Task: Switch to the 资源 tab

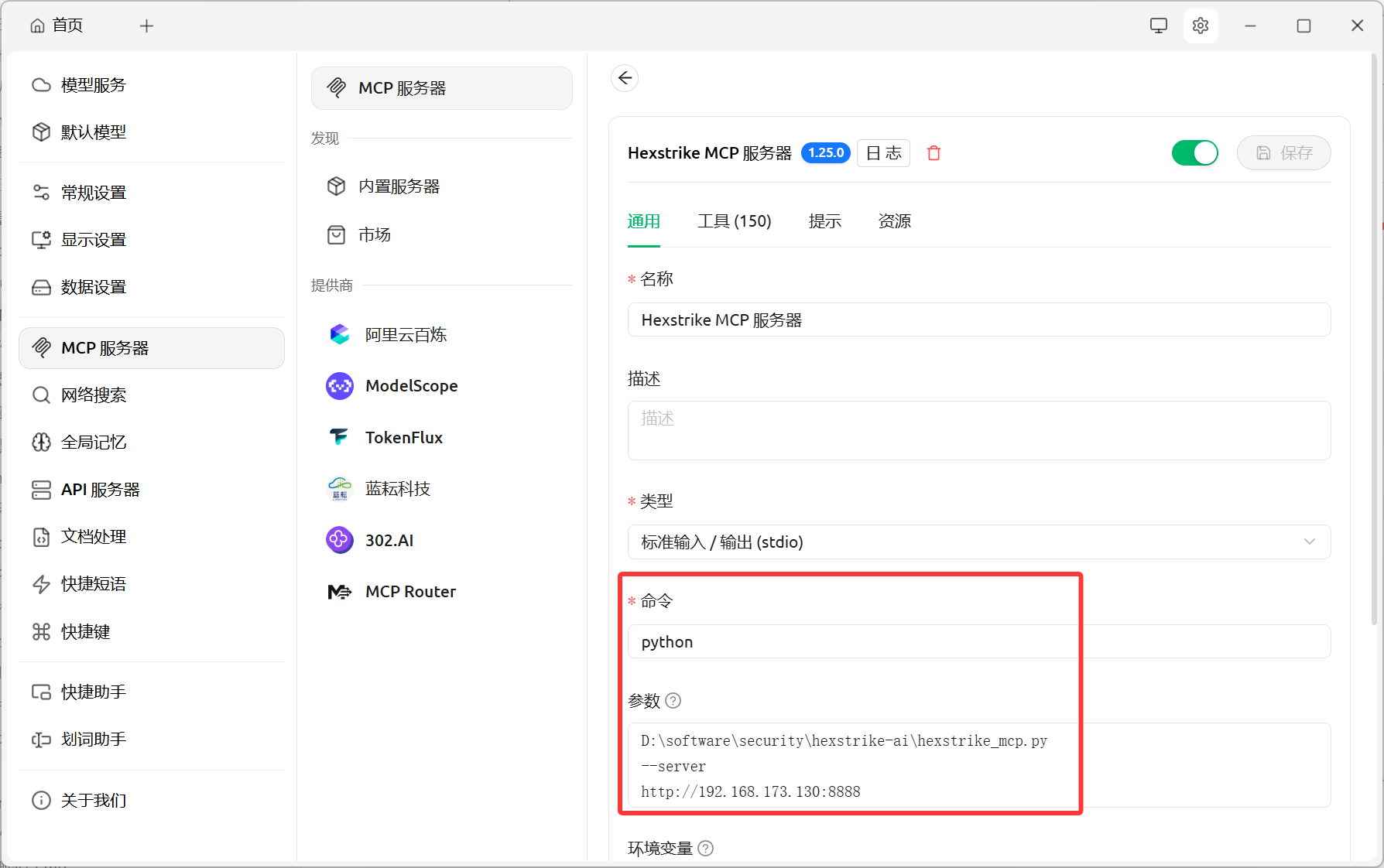Action: point(894,221)
